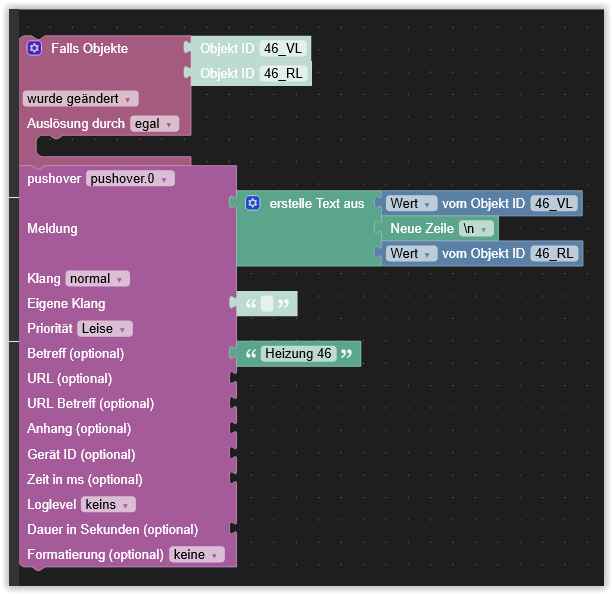Open Formatierung keine dropdown

(x=197, y=555)
